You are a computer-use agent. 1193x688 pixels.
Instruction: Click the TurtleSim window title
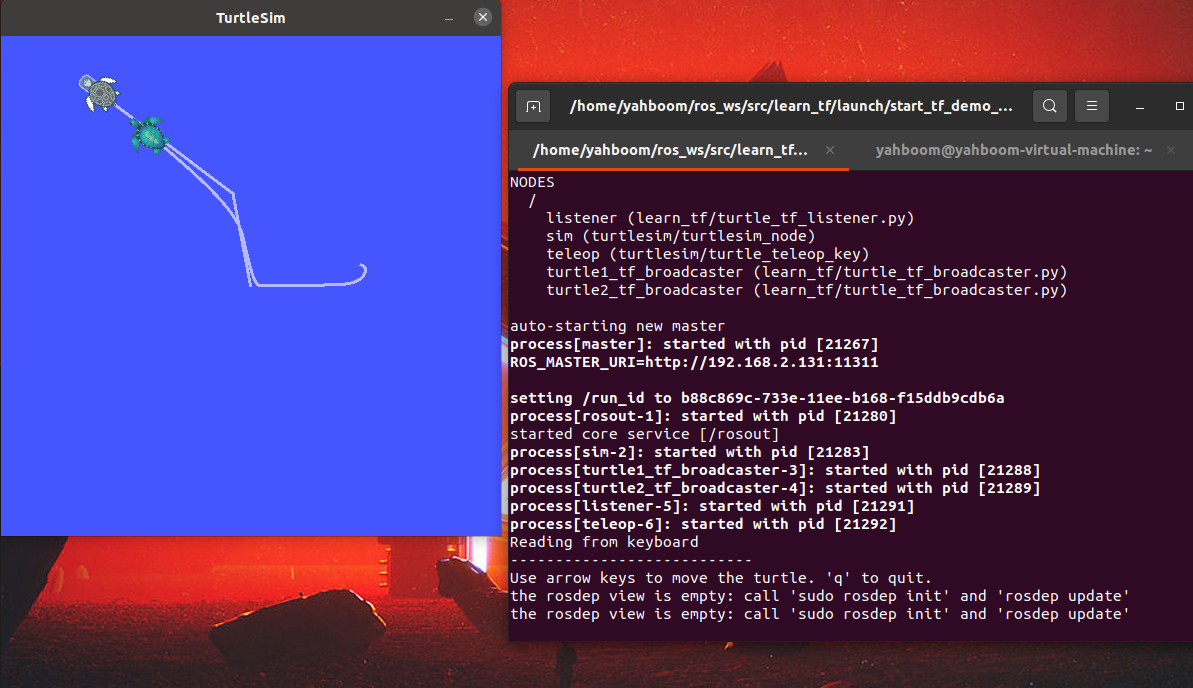point(250,18)
